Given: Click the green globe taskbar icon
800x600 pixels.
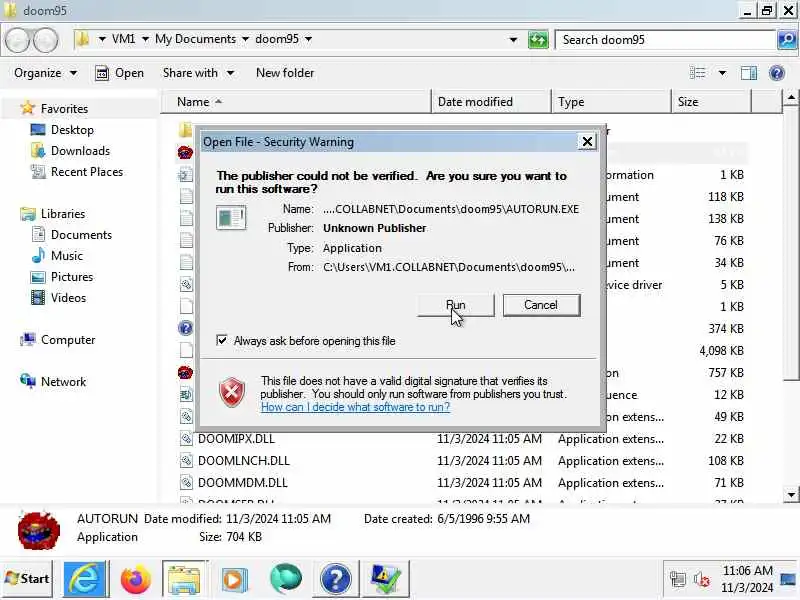Looking at the screenshot, I should [x=286, y=579].
